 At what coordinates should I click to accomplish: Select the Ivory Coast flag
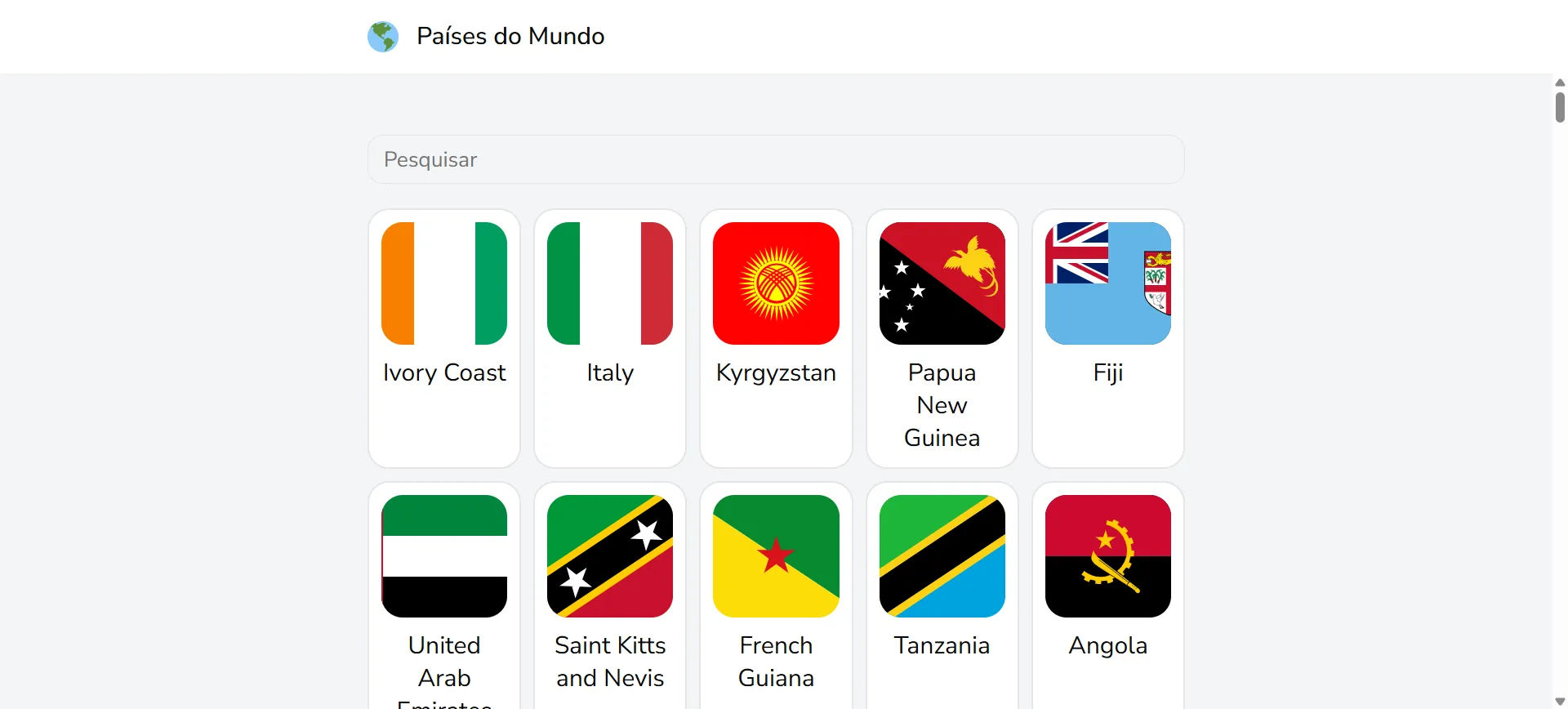coord(444,283)
